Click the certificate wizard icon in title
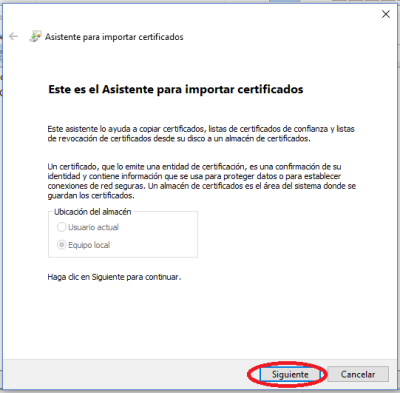The width and height of the screenshot is (400, 393). click(x=35, y=36)
